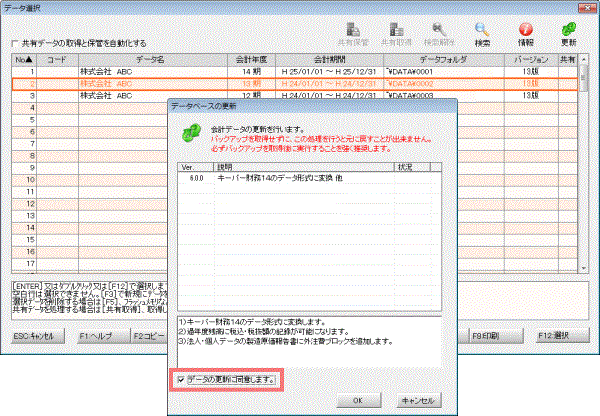Click the データ名 column header
Image resolution: width=600 pixels, height=416 pixels.
coord(153,60)
